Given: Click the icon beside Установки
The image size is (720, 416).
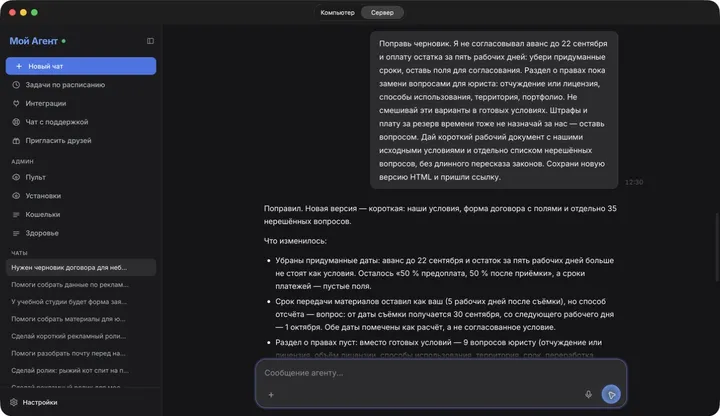Looking at the screenshot, I should point(16,196).
